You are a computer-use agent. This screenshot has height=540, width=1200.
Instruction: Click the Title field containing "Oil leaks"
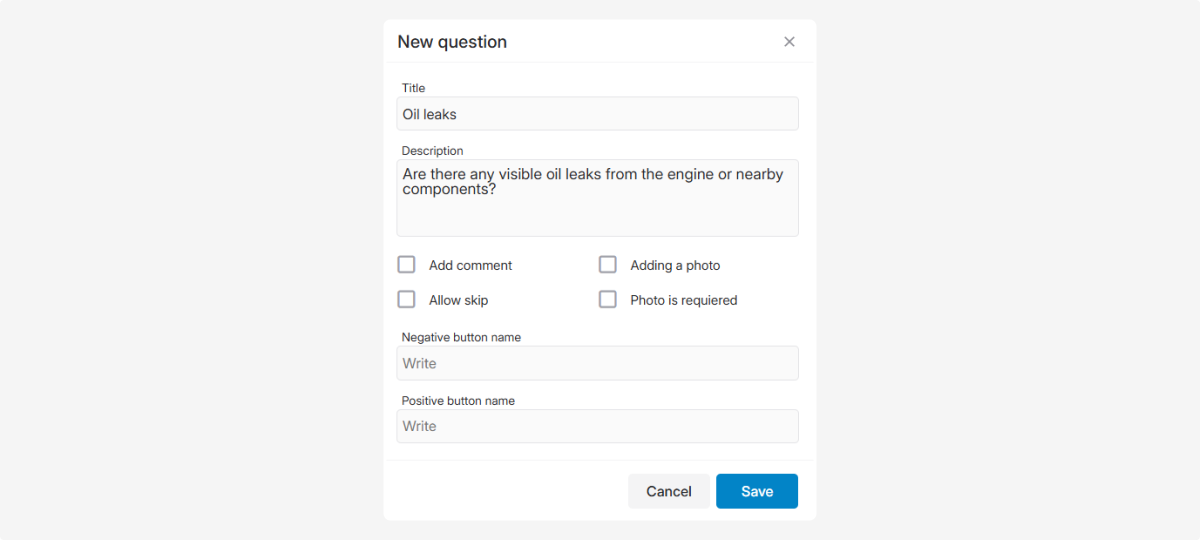point(597,114)
